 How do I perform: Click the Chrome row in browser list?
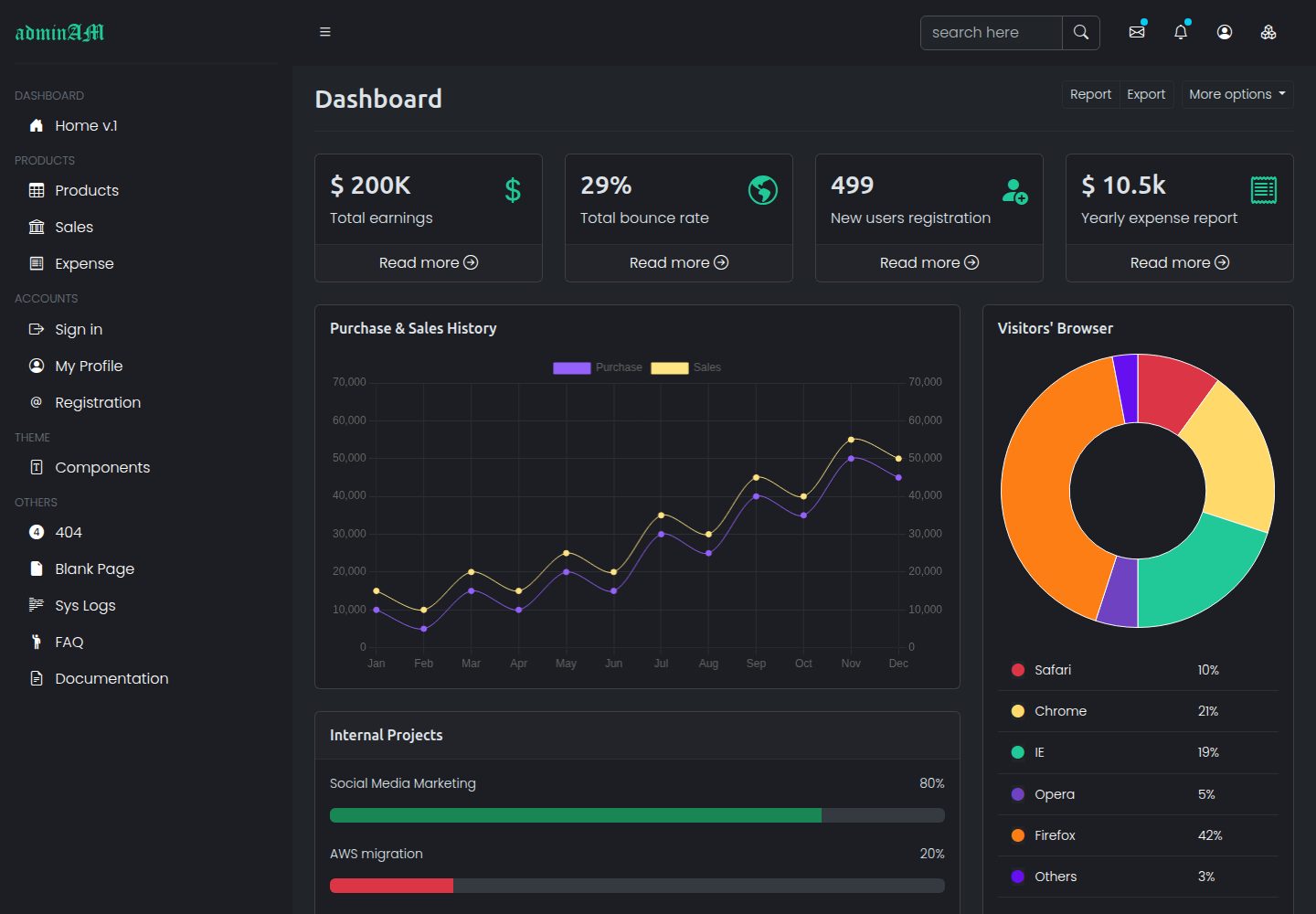(1138, 711)
